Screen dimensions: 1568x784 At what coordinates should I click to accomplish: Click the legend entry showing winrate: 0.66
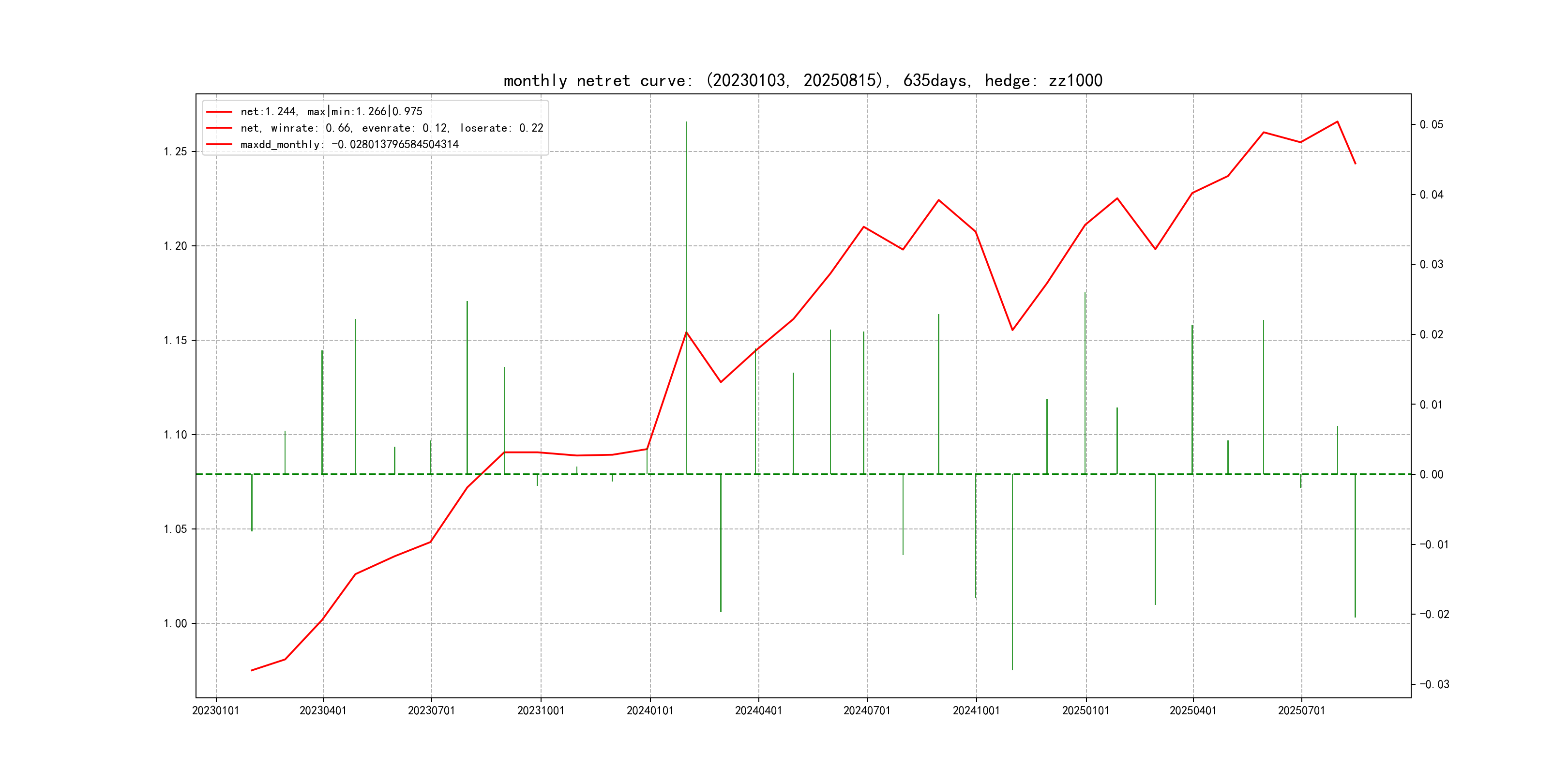click(x=392, y=128)
